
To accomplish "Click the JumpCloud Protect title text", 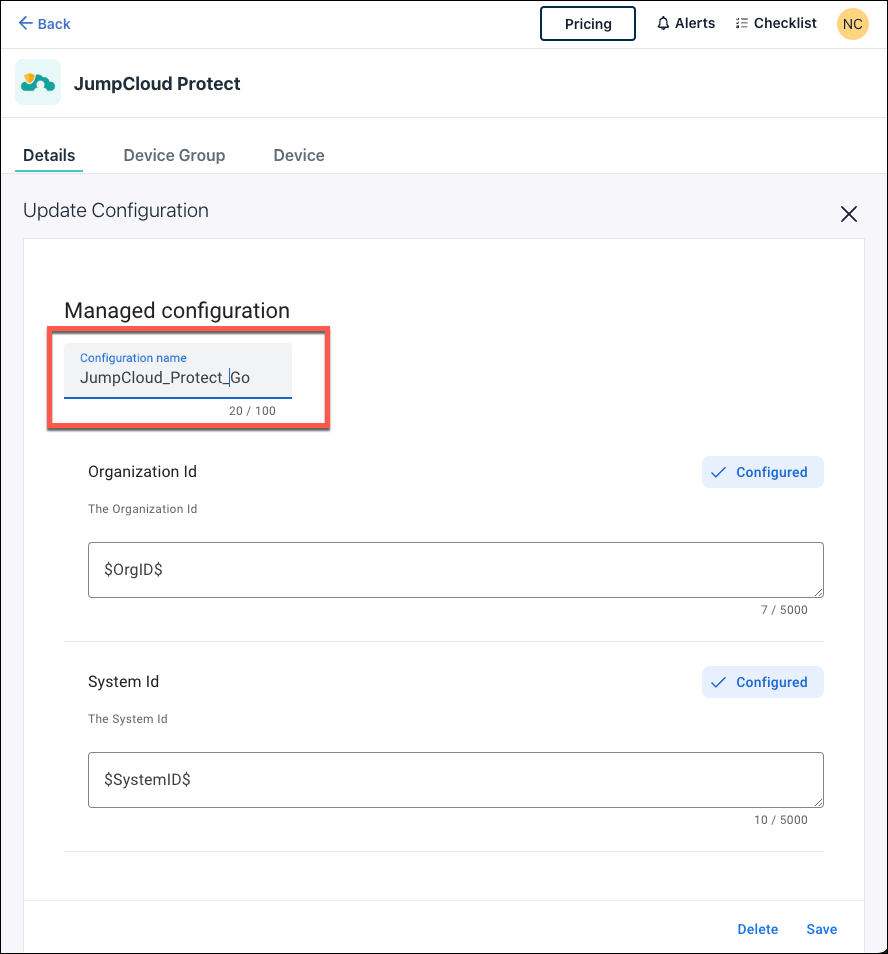I will [x=157, y=84].
